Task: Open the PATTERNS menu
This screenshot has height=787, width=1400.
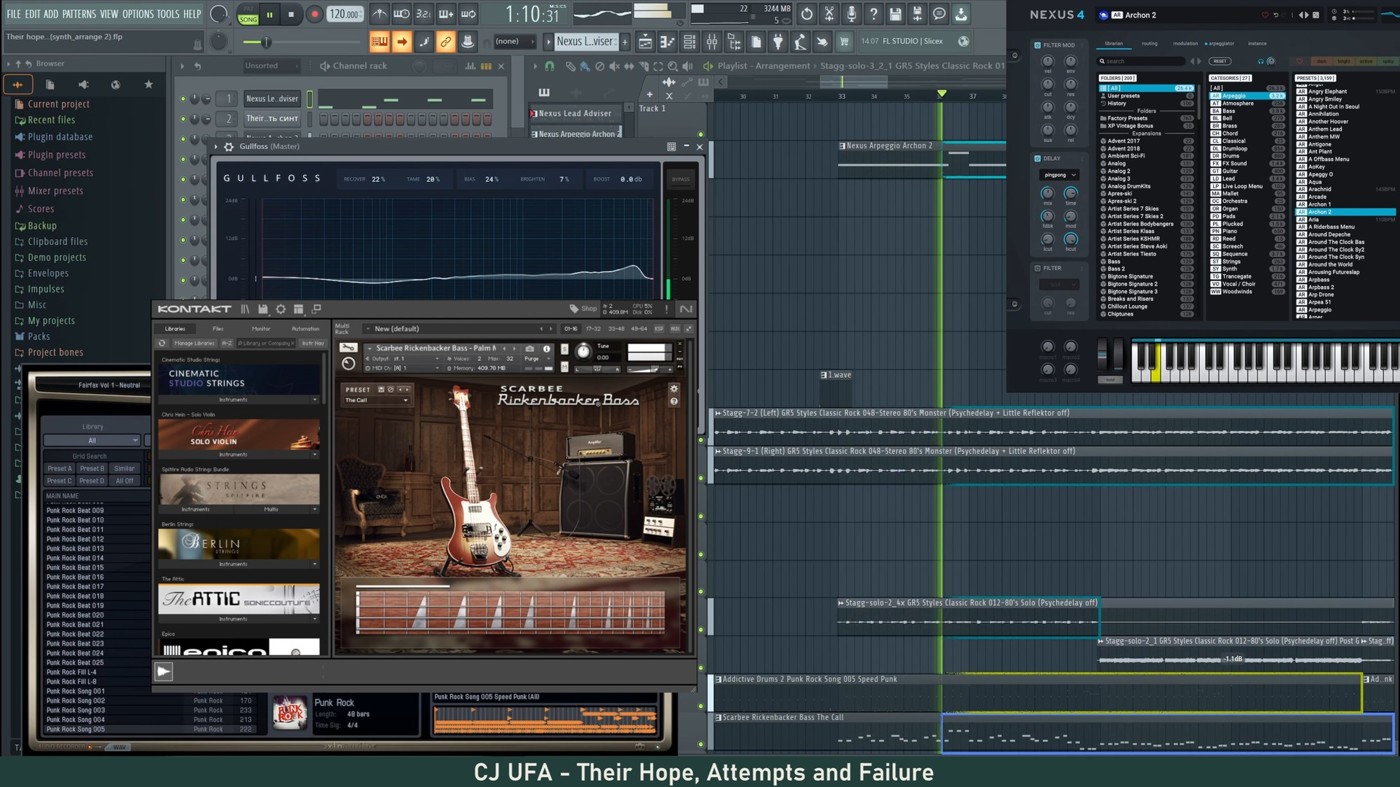Action: click(79, 15)
